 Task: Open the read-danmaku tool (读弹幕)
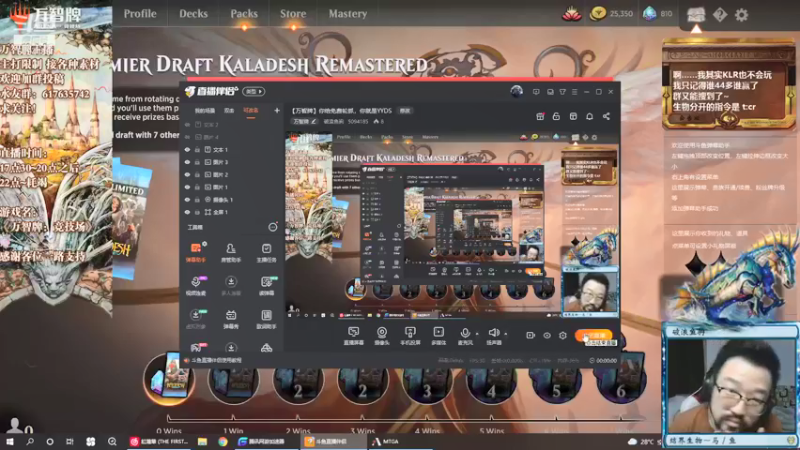pos(266,286)
